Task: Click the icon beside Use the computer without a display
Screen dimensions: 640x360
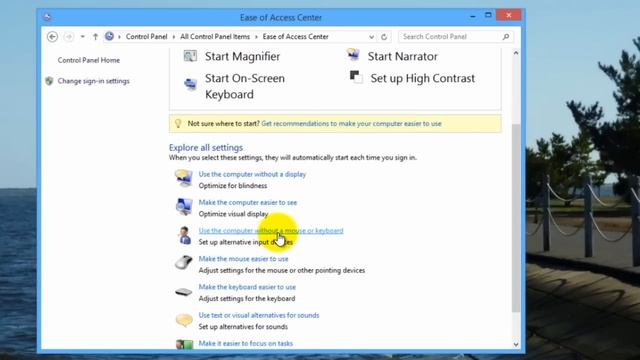Action: 184,178
